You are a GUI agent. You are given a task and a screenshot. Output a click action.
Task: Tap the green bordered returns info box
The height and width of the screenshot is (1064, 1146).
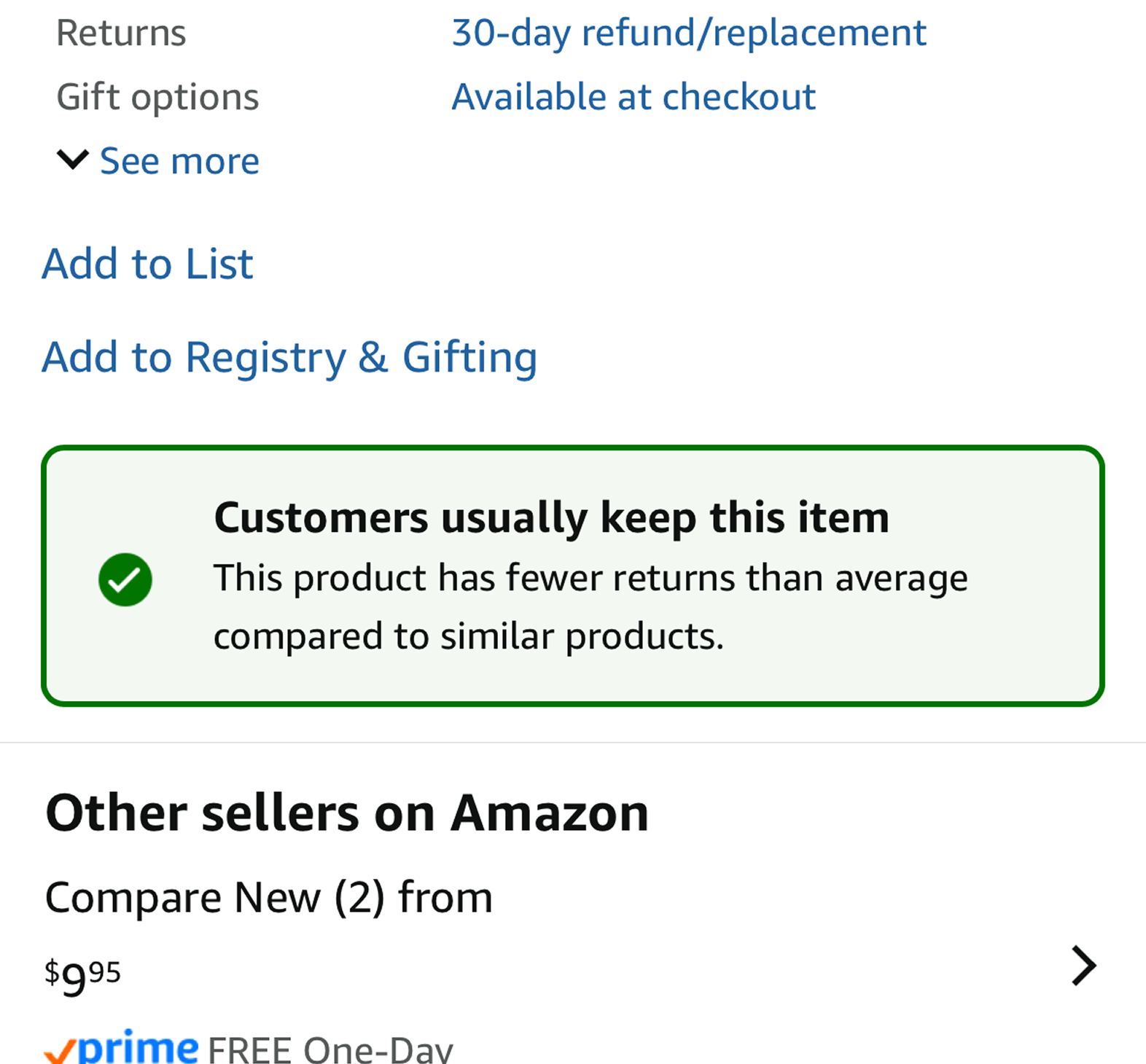[573, 576]
